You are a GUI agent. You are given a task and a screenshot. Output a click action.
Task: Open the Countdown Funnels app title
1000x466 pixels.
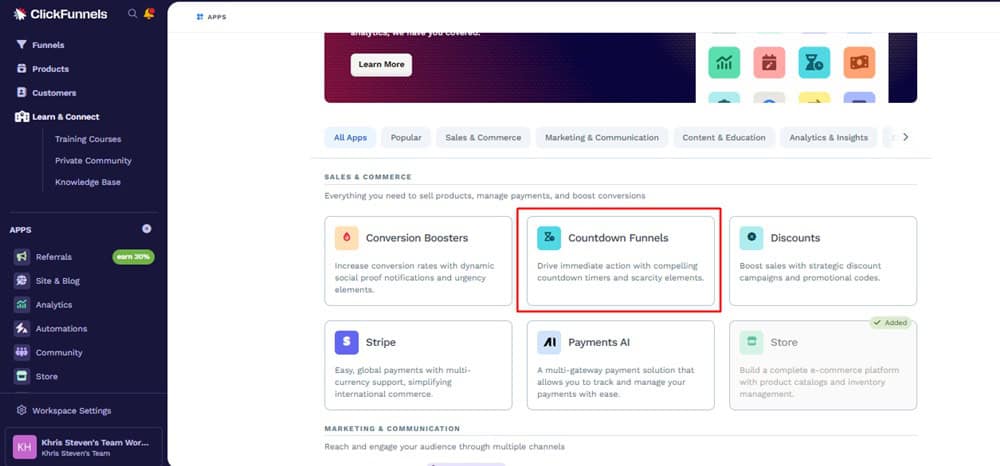point(618,238)
